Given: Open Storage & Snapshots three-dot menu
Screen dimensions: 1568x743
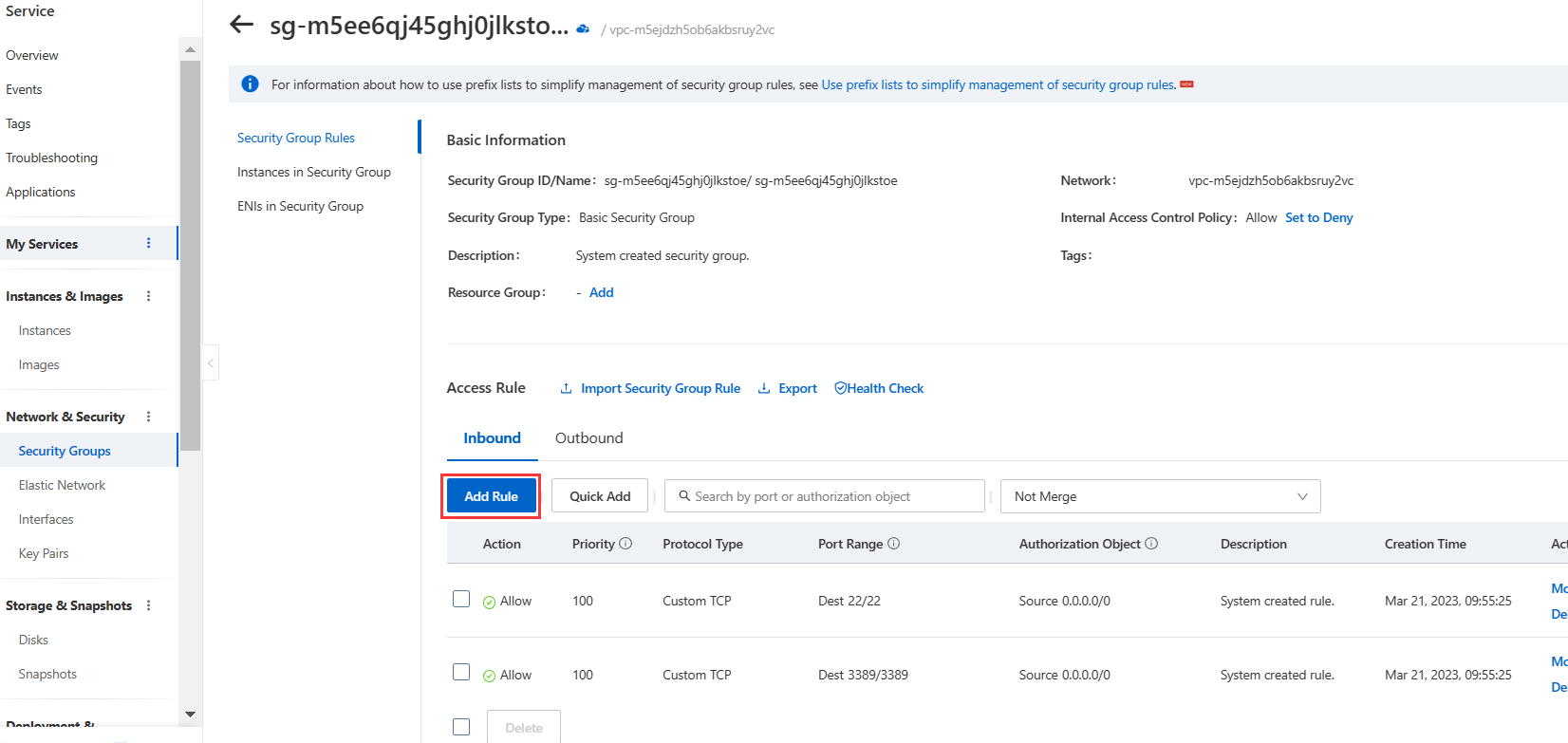Looking at the screenshot, I should 148,605.
